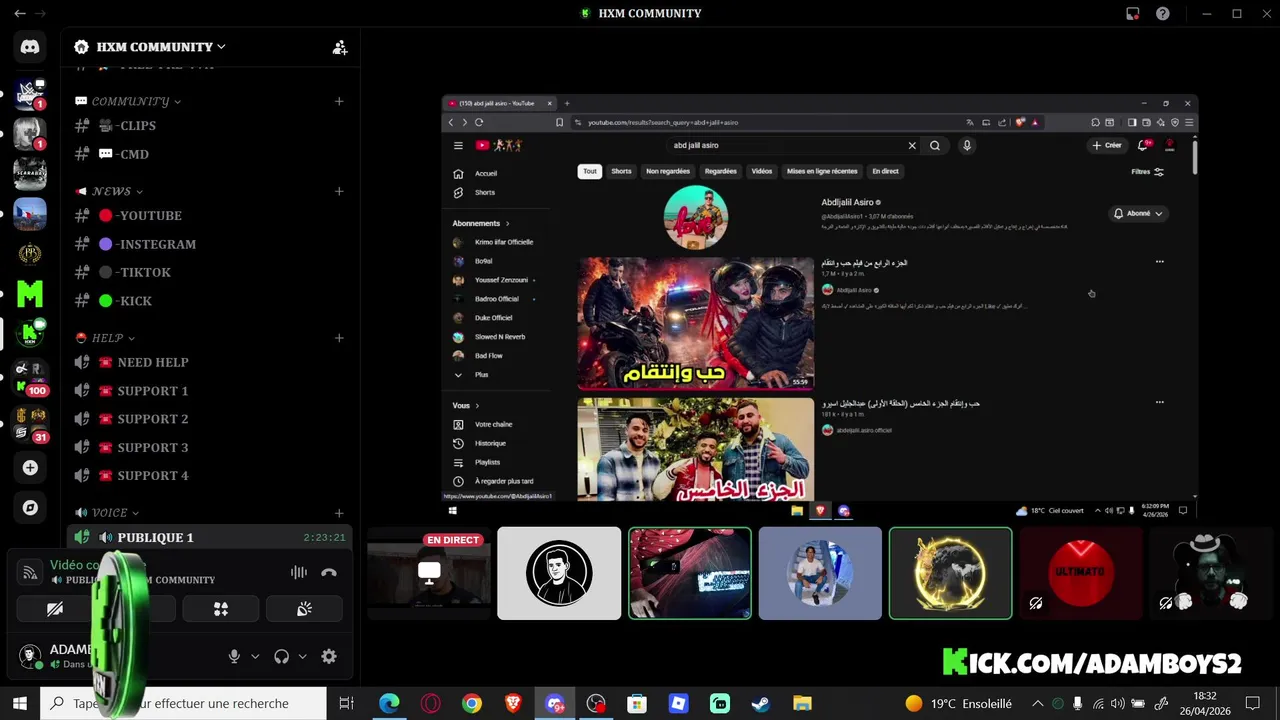Expand the YouTube Abonnements section
1280x720 pixels.
(481, 223)
